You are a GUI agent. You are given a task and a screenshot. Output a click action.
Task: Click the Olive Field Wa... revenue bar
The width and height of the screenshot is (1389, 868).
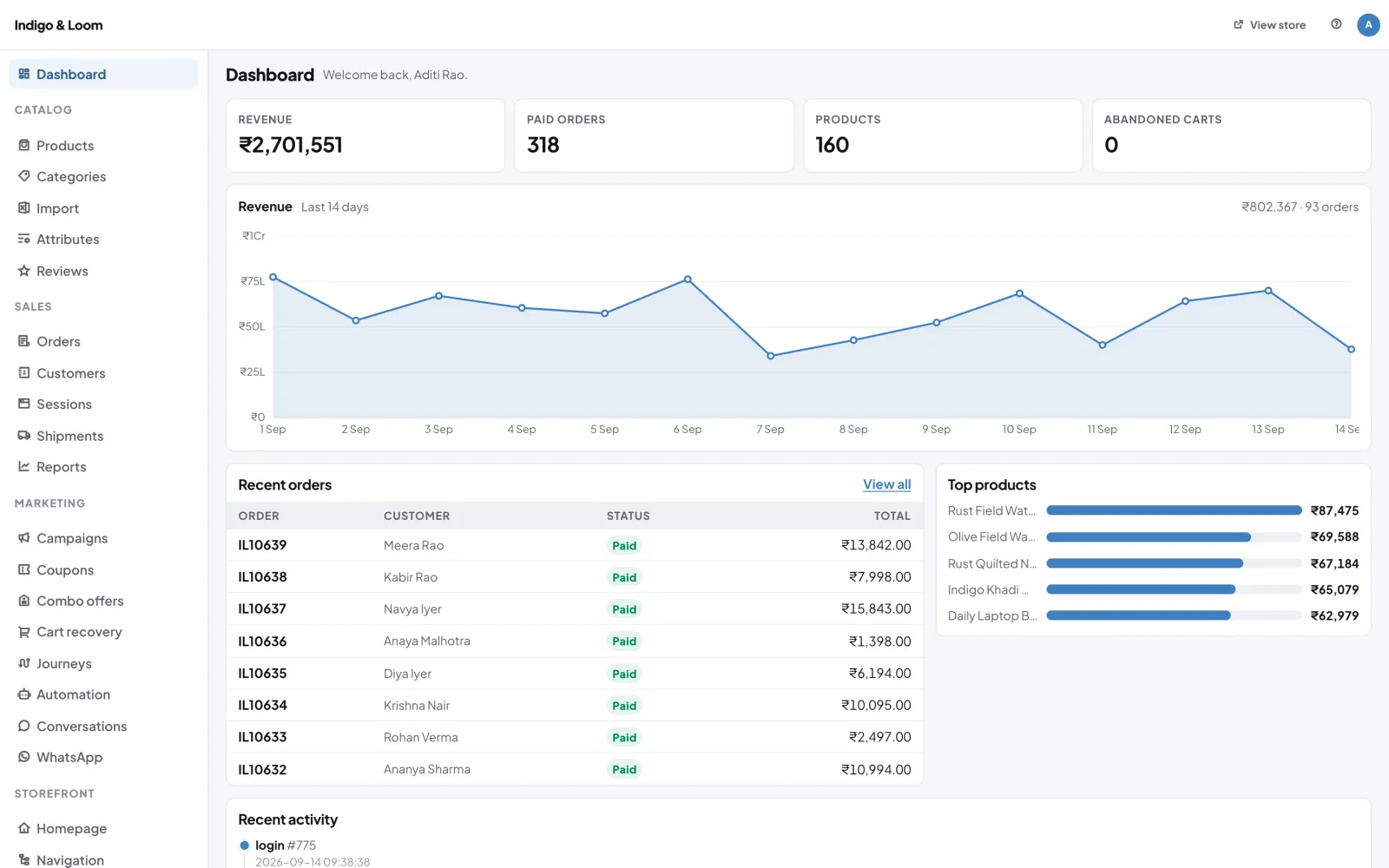click(x=1149, y=537)
